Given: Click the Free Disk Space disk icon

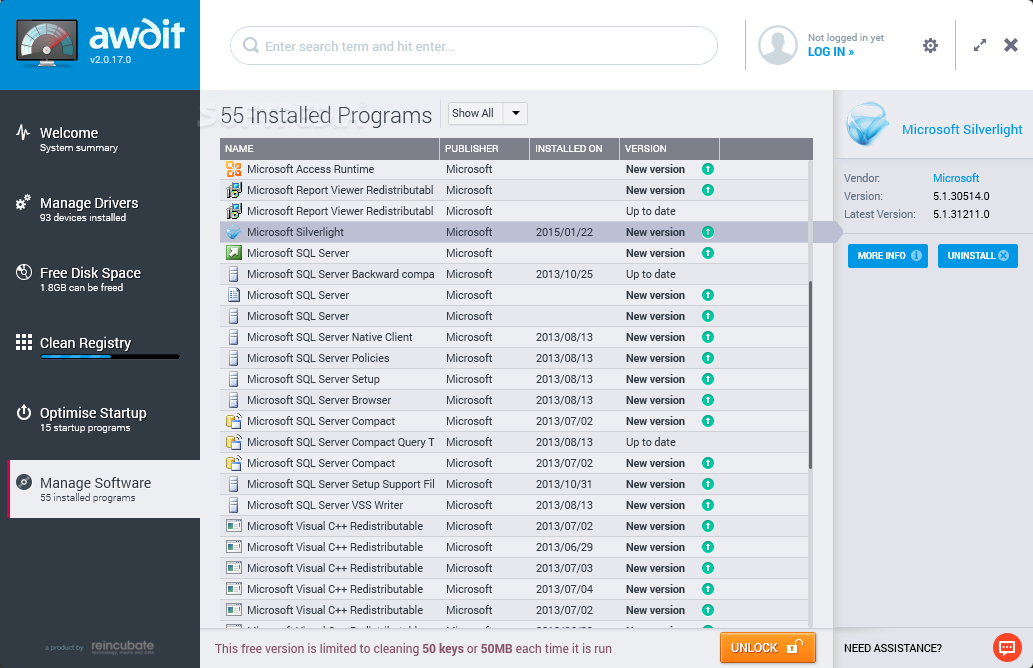Looking at the screenshot, I should point(24,272).
